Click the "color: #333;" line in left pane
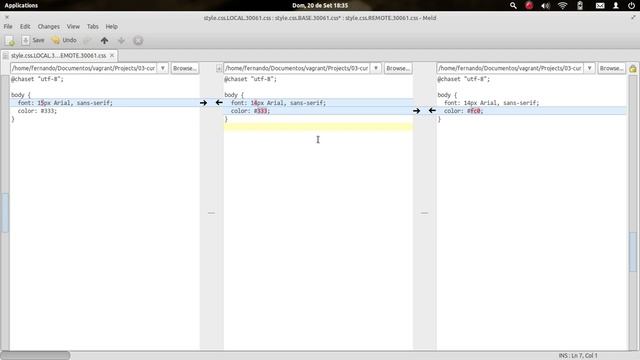 (x=37, y=111)
